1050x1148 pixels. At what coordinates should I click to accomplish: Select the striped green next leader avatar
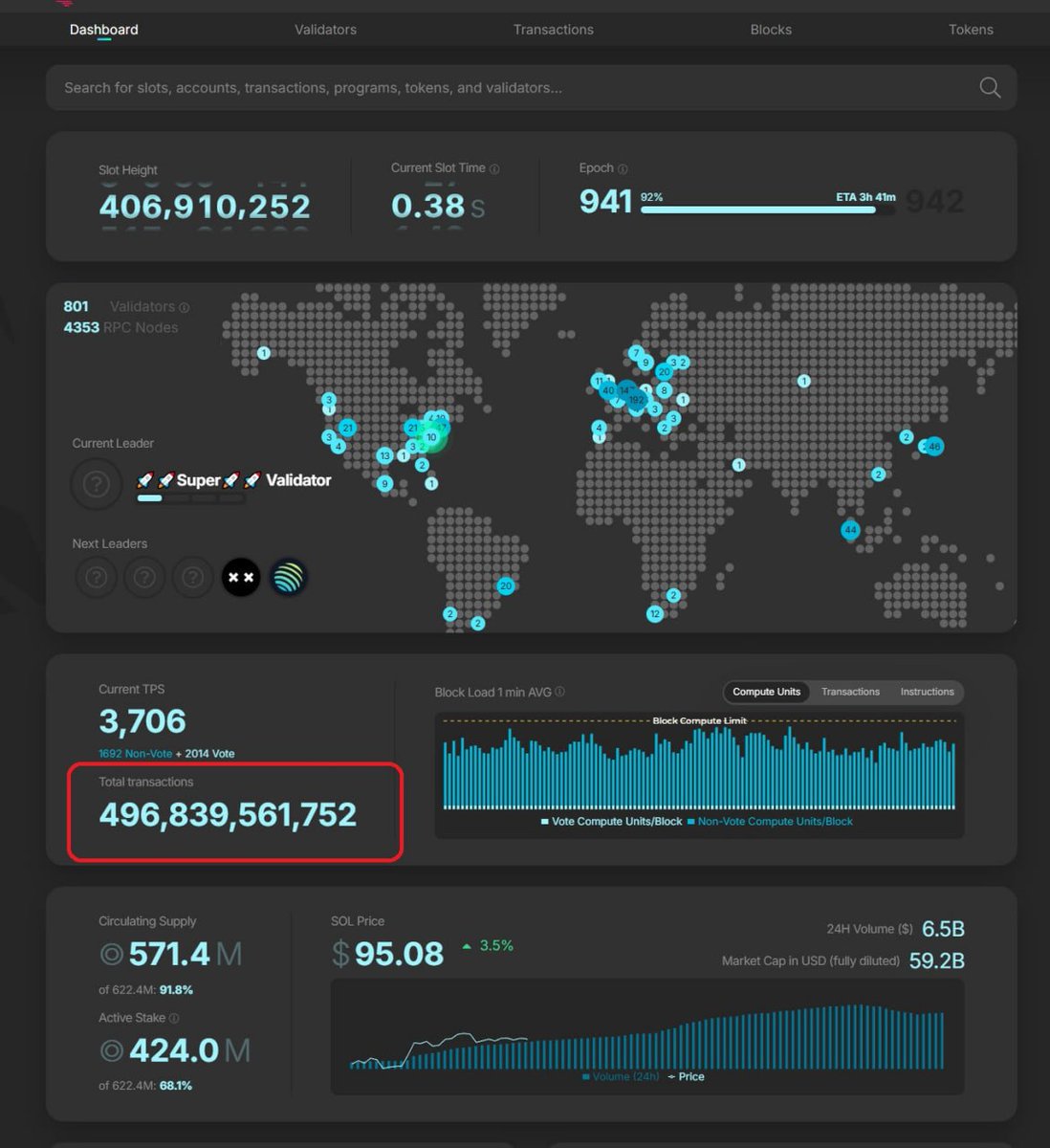tap(288, 577)
